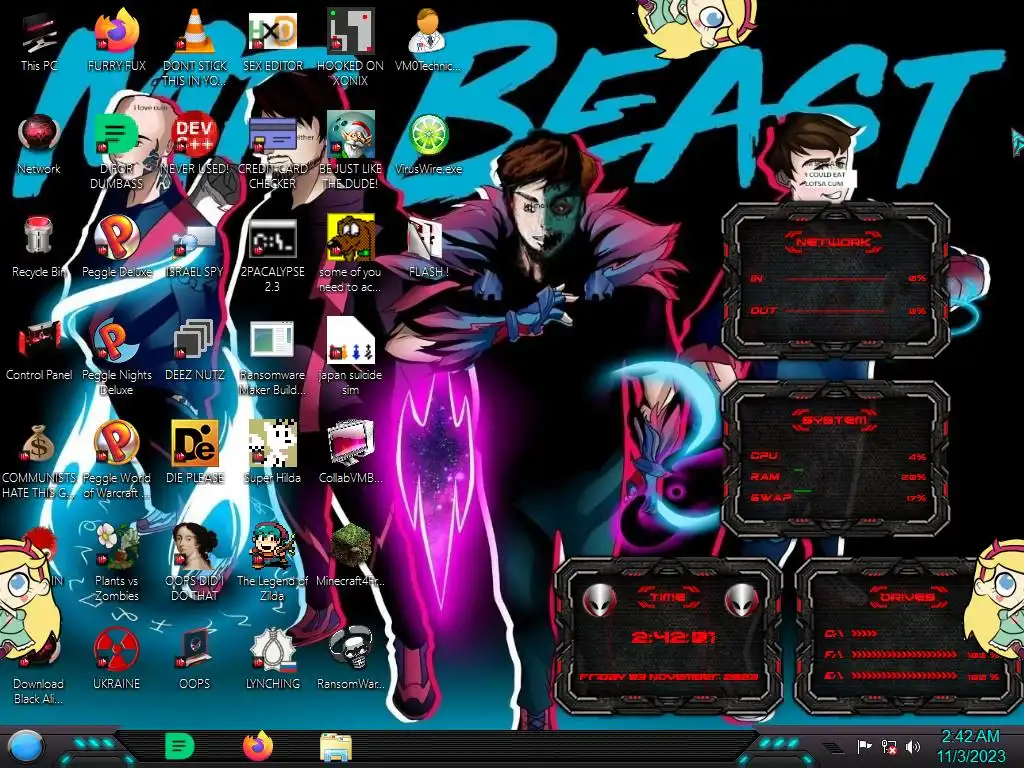
Task: Click the date line in TIME widget
Action: (669, 677)
